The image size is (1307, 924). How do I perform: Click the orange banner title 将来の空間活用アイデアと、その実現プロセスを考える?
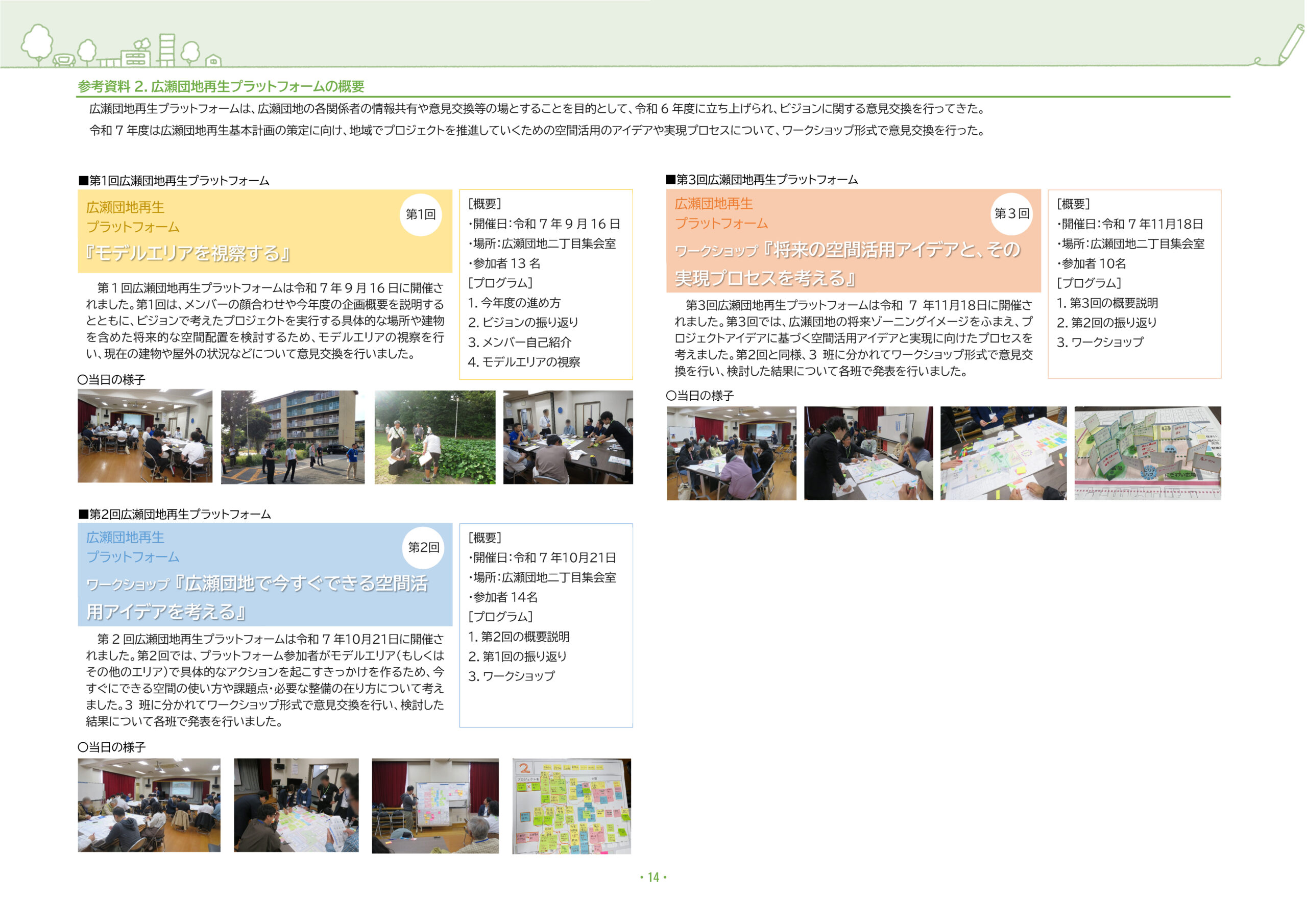tap(848, 263)
